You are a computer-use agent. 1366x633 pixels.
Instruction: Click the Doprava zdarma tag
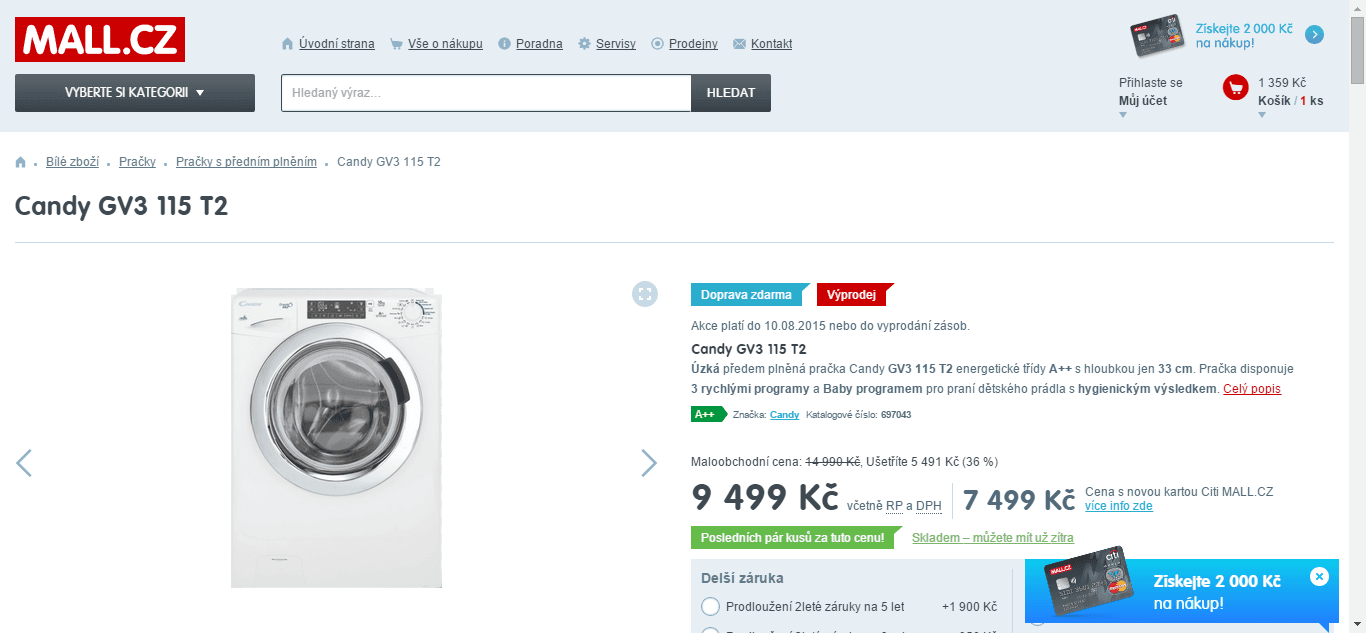pyautogui.click(x=748, y=295)
